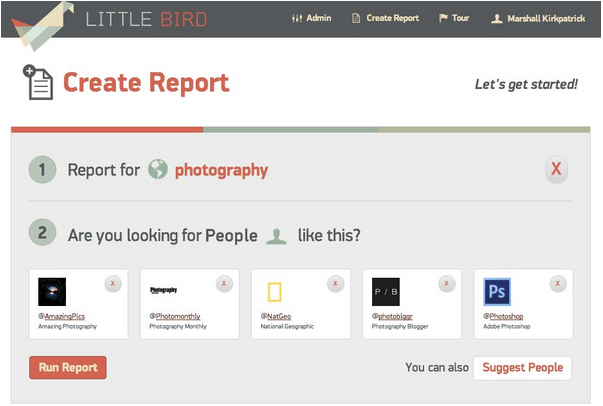Click the People silhouette icon

pyautogui.click(x=277, y=236)
